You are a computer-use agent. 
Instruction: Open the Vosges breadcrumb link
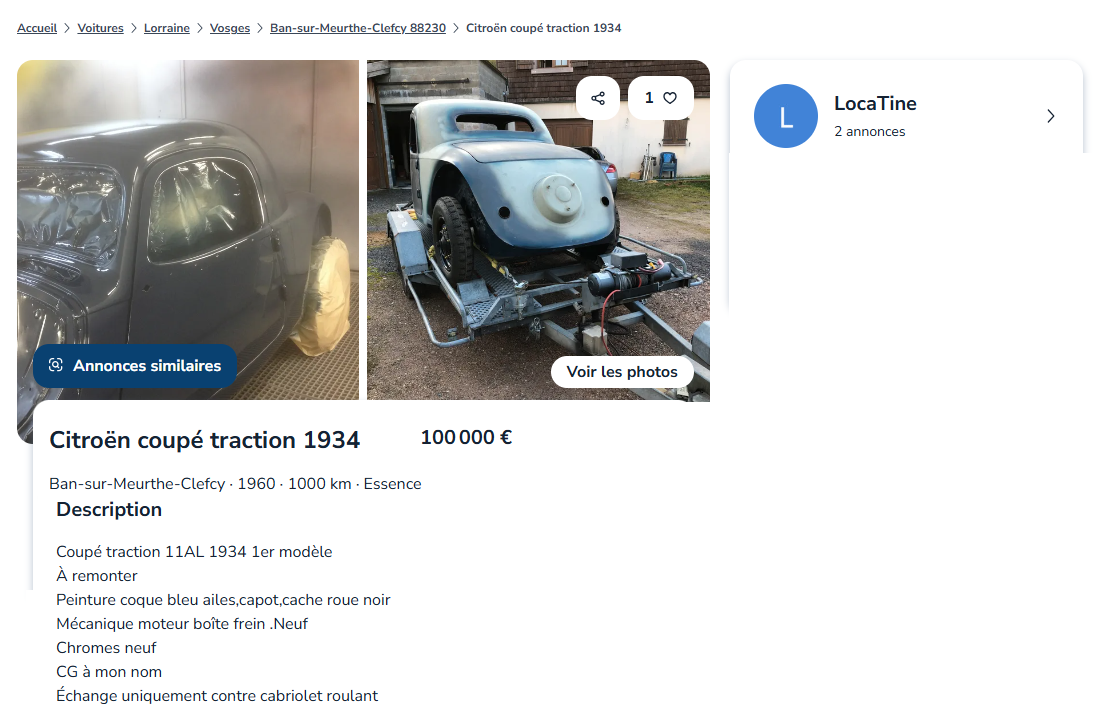230,28
